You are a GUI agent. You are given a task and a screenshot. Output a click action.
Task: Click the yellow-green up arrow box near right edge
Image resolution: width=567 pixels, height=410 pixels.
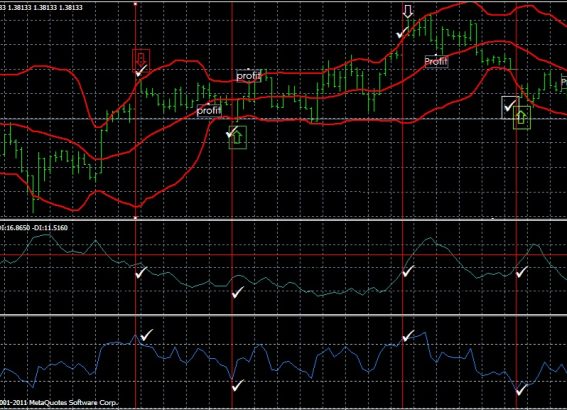(522, 117)
